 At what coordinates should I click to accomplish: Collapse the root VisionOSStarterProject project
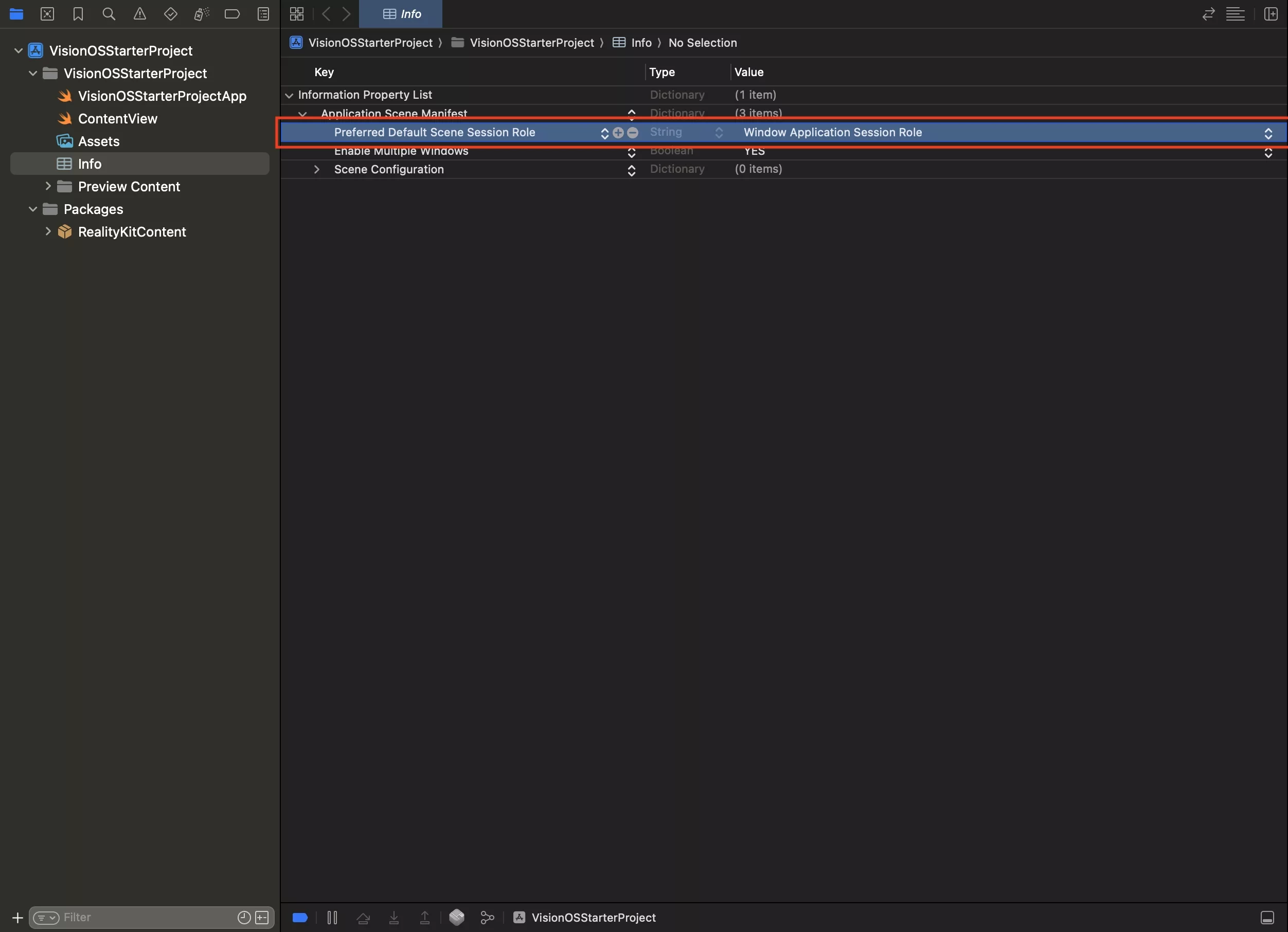pos(18,50)
